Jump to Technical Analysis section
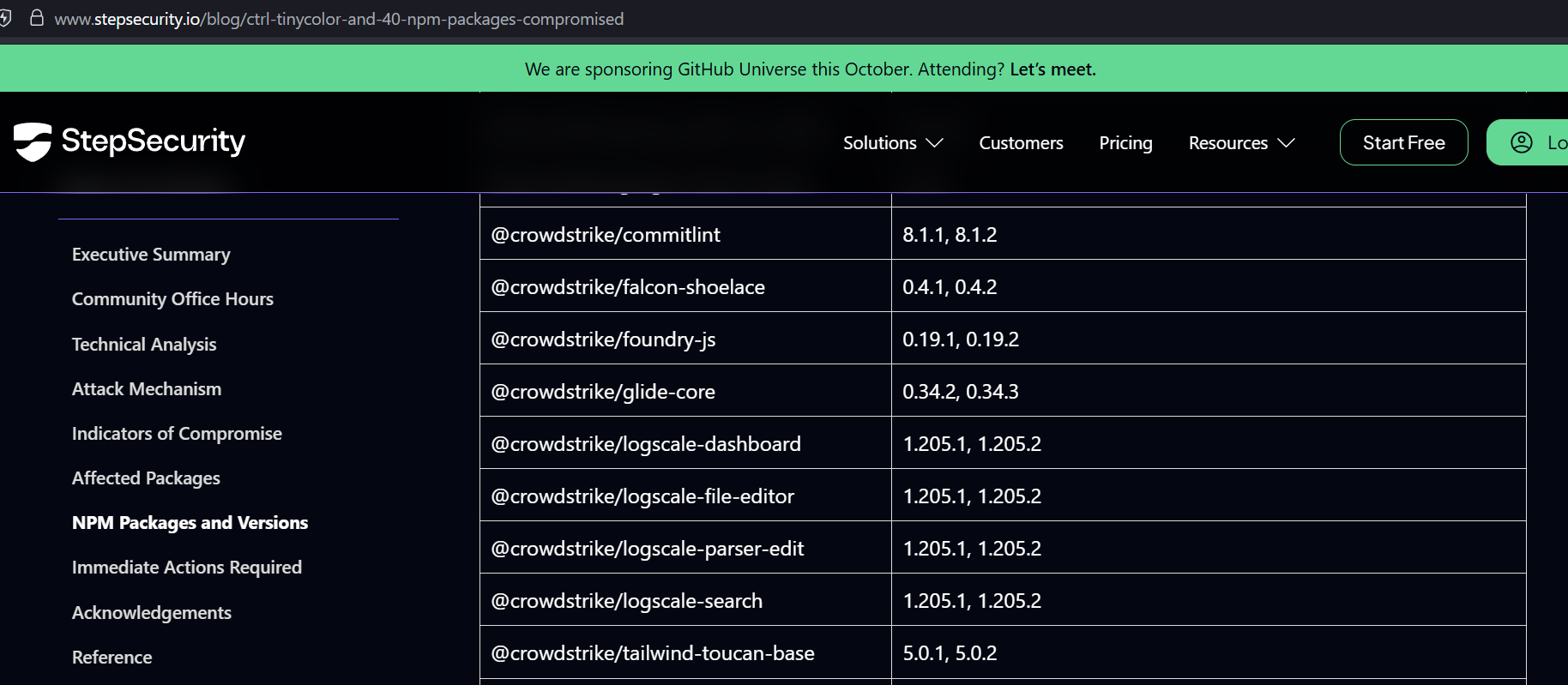1568x685 pixels. (144, 345)
